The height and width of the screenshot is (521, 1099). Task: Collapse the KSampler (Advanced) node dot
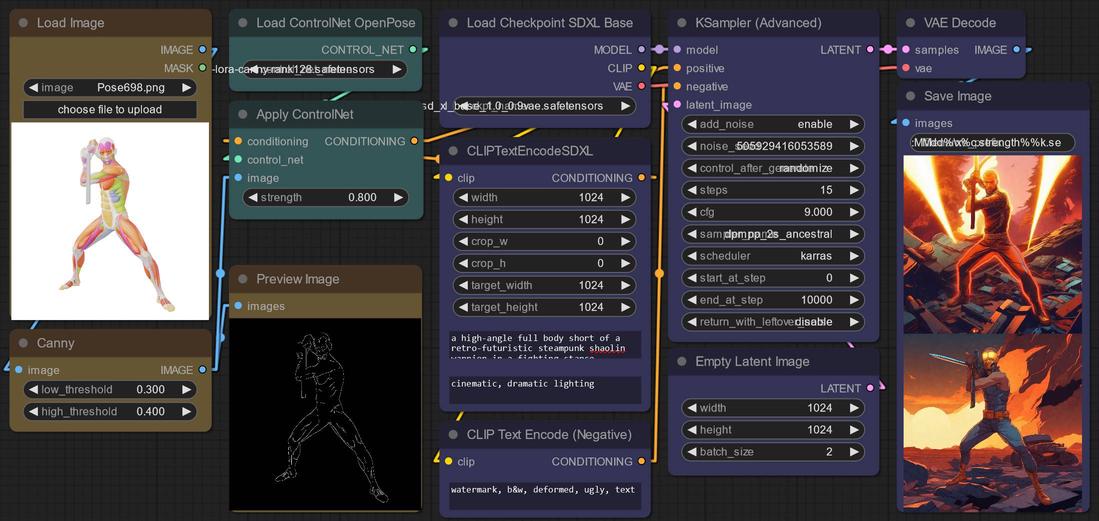[681, 23]
